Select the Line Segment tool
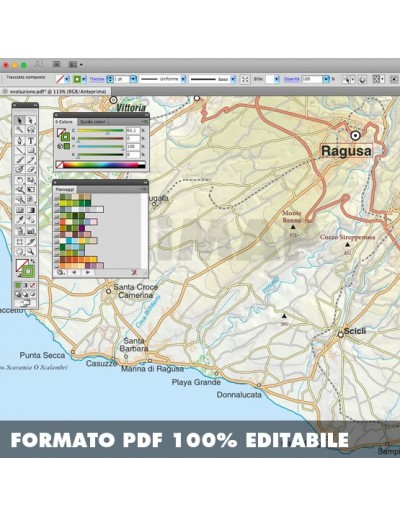 20,150
